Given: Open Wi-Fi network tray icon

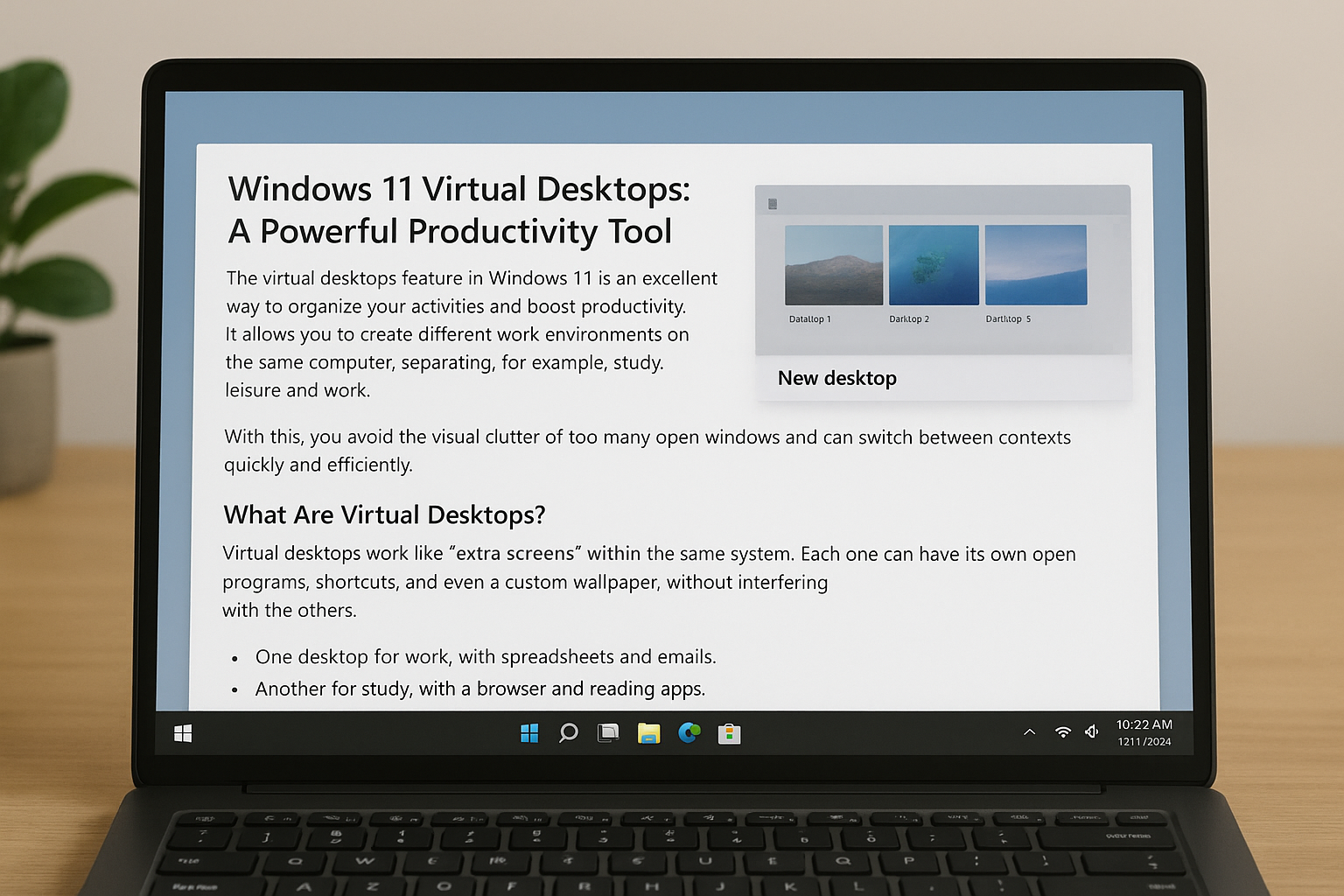Looking at the screenshot, I should point(1063,732).
